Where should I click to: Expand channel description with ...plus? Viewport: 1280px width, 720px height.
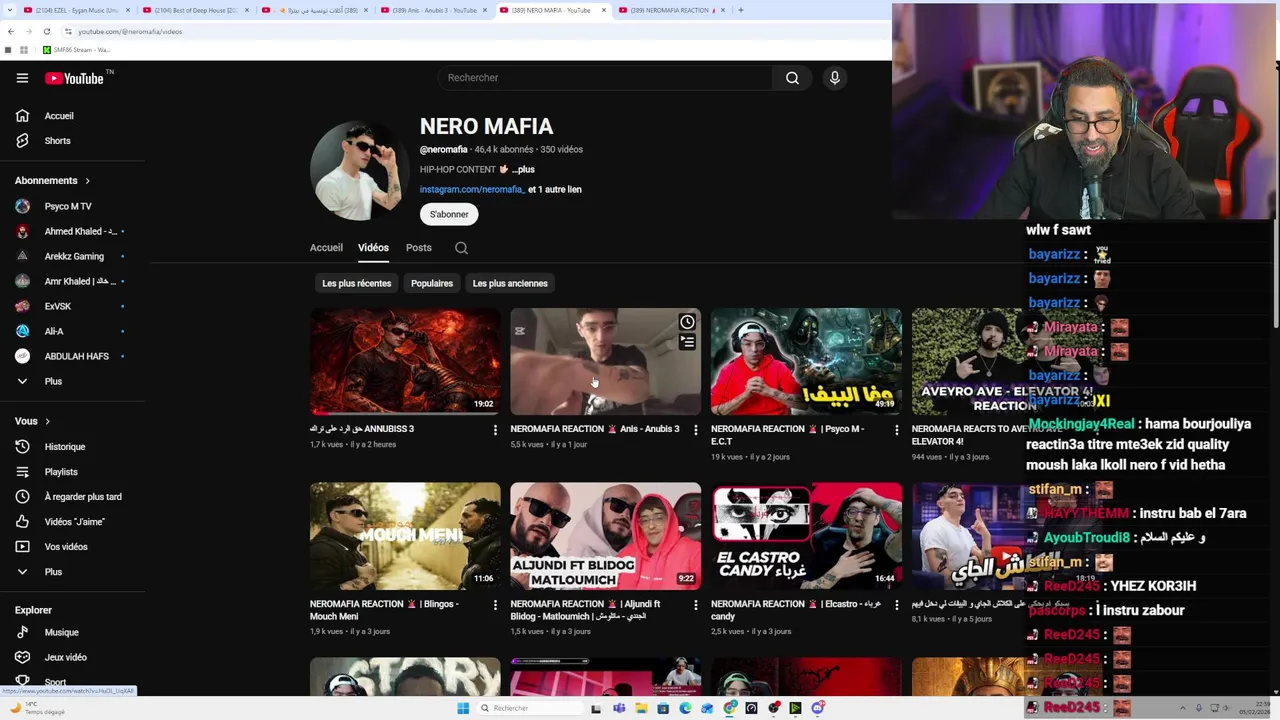(x=523, y=169)
